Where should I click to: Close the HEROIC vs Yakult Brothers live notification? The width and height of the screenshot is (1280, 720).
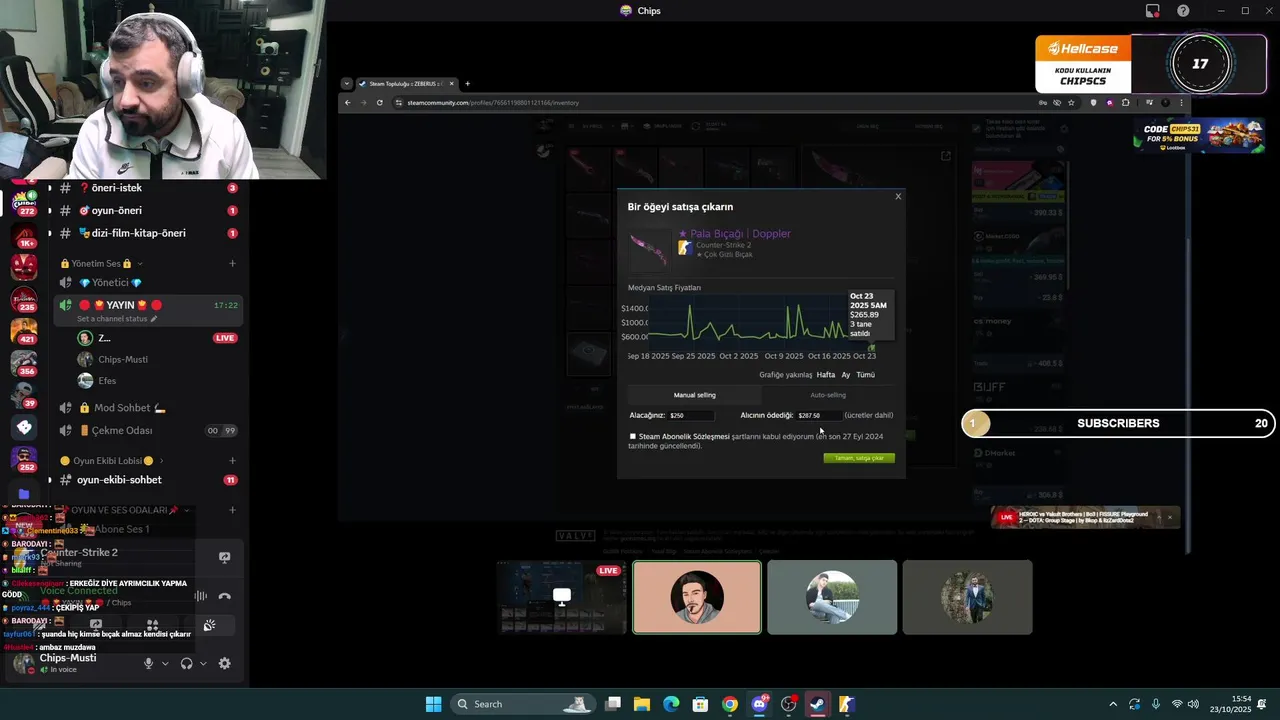pos(1169,517)
